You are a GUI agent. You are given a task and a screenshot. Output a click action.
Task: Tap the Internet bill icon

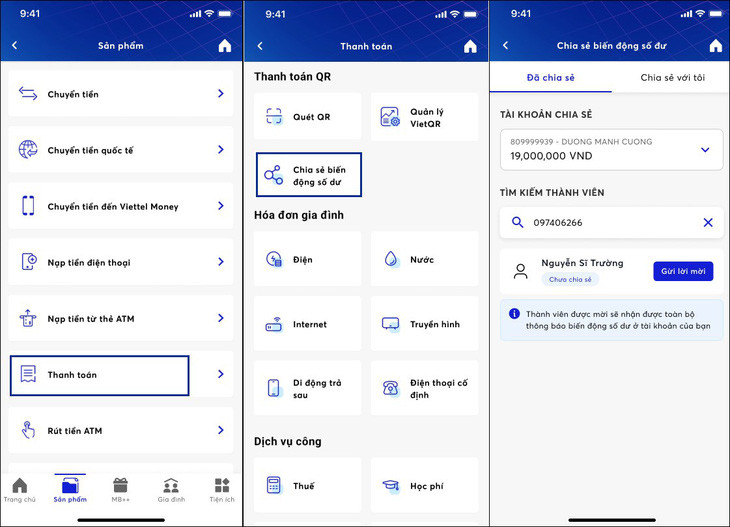pos(273,325)
